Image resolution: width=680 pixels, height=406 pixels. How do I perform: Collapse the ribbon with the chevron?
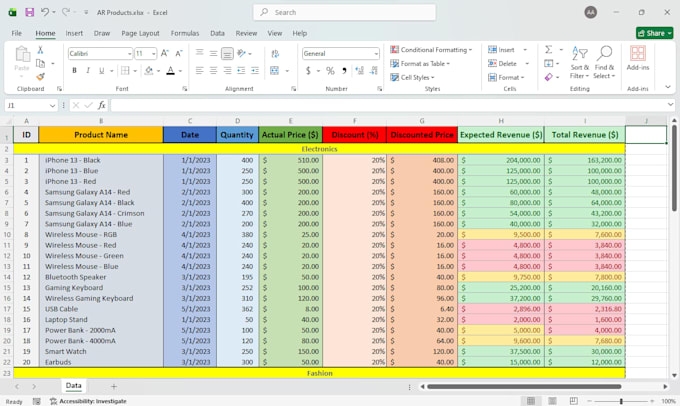pyautogui.click(x=668, y=87)
